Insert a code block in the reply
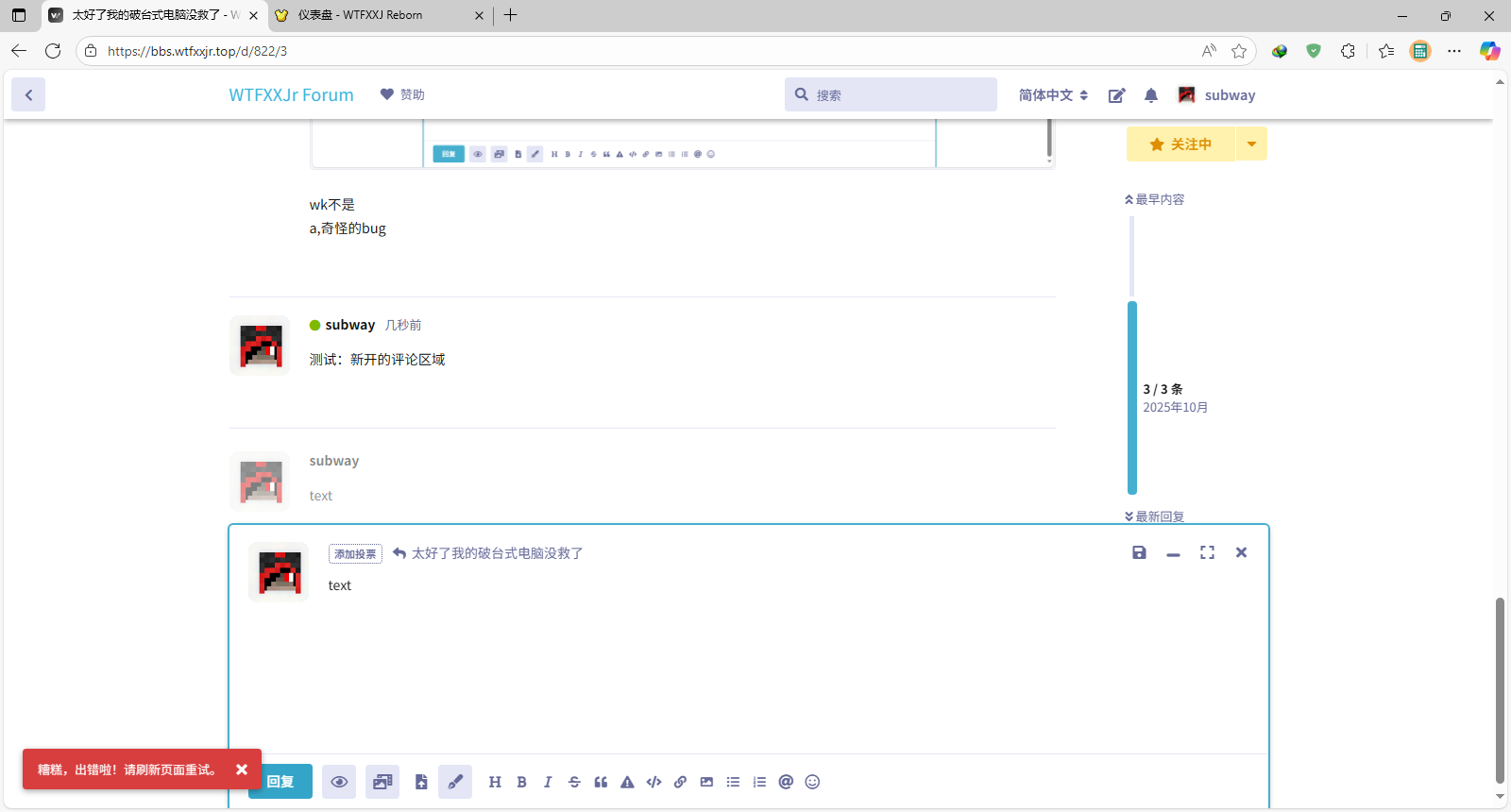Viewport: 1511px width, 812px height. point(654,782)
